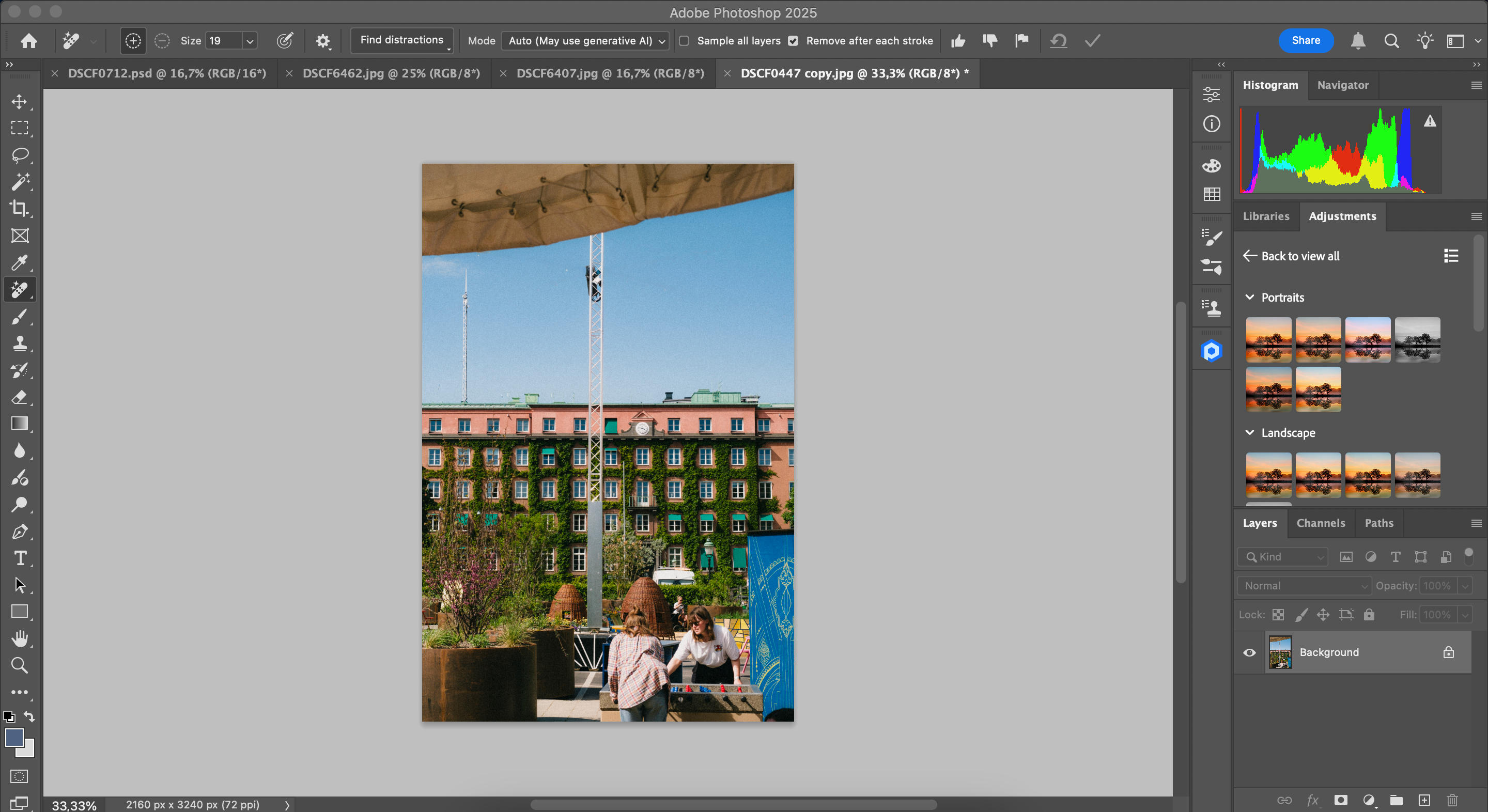Select the Zoom tool
The height and width of the screenshot is (812, 1488).
[19, 664]
